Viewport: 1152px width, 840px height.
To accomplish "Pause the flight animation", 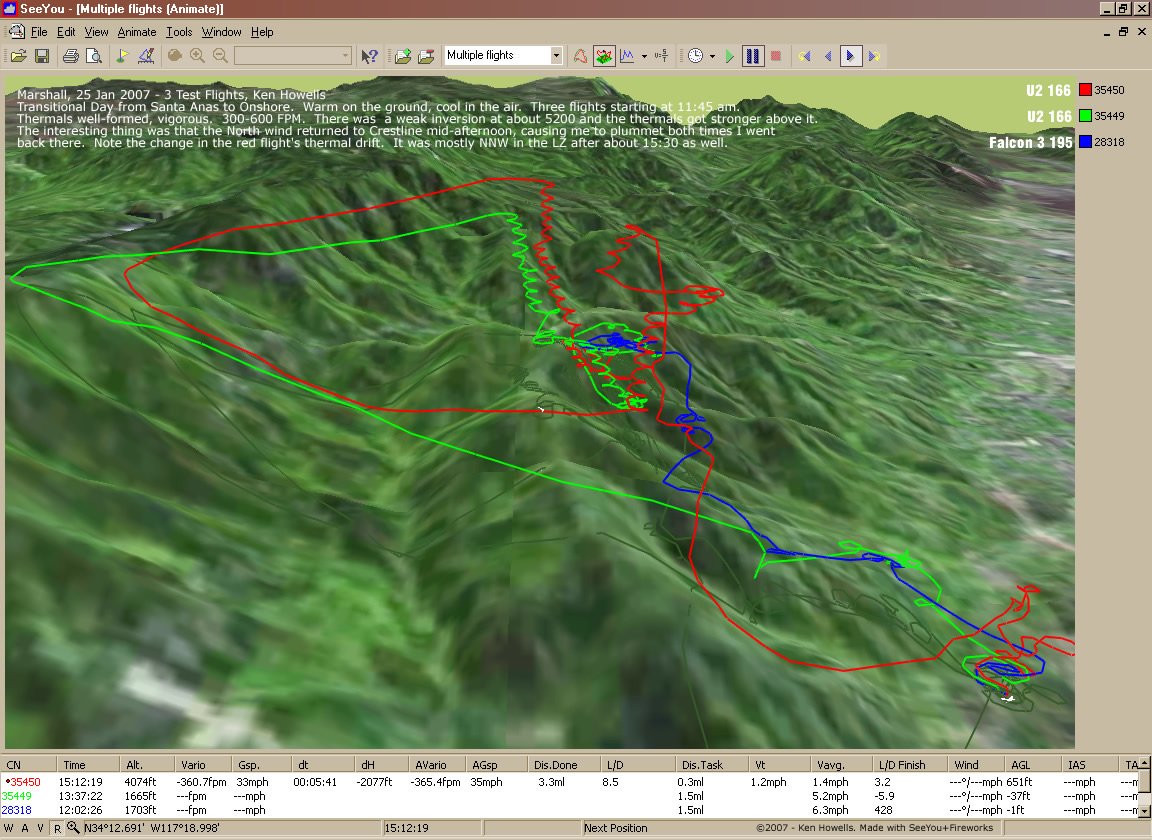I will (x=753, y=56).
